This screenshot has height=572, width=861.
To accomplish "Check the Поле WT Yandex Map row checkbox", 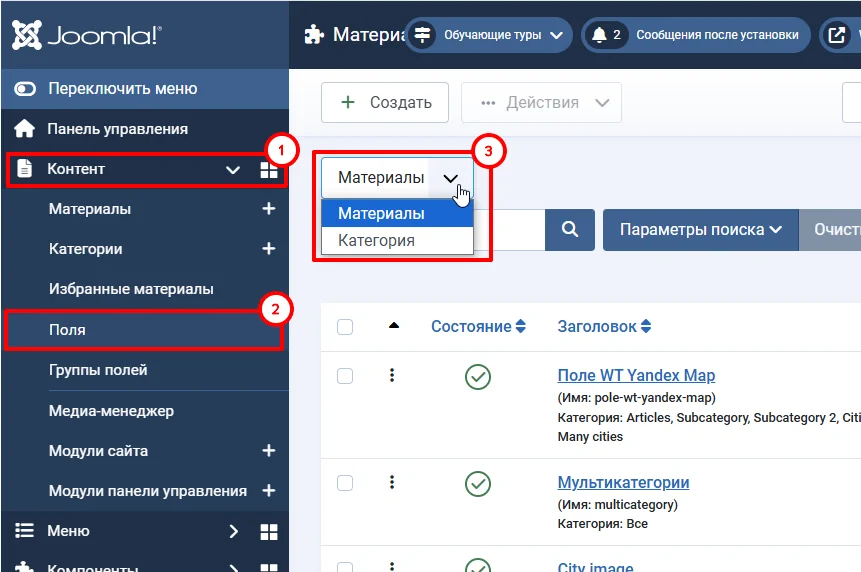I will point(345,376).
